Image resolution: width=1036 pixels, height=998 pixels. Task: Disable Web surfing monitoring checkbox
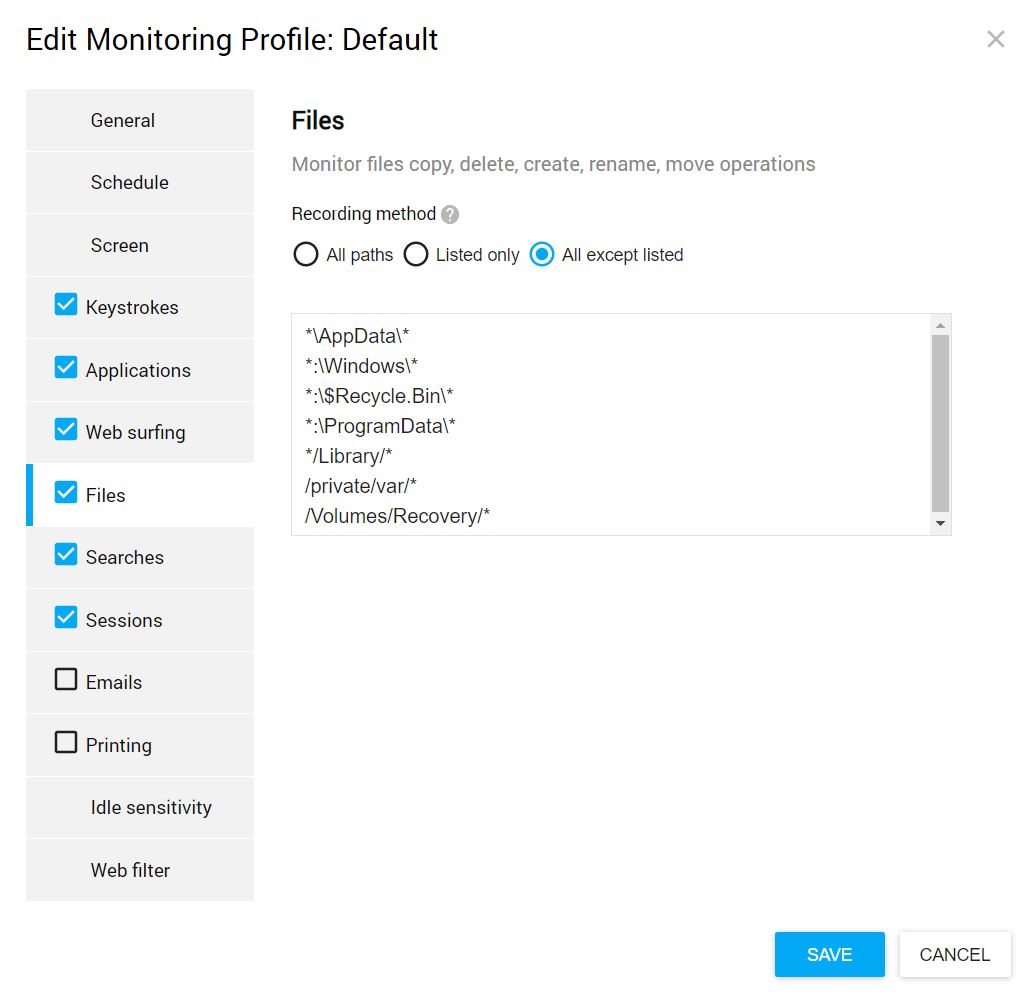coord(66,430)
